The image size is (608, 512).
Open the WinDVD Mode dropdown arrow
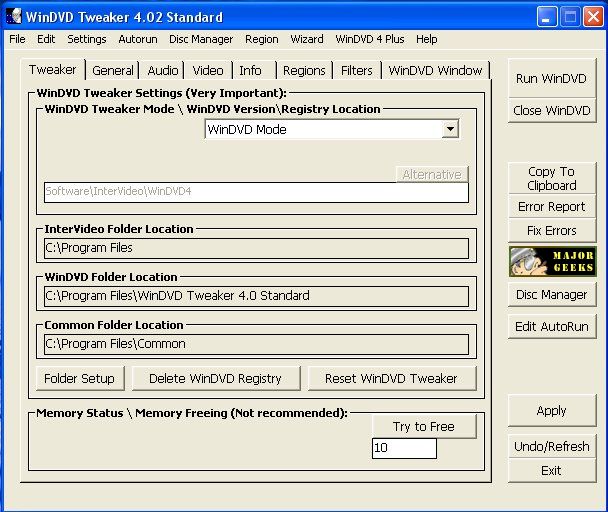pos(450,129)
